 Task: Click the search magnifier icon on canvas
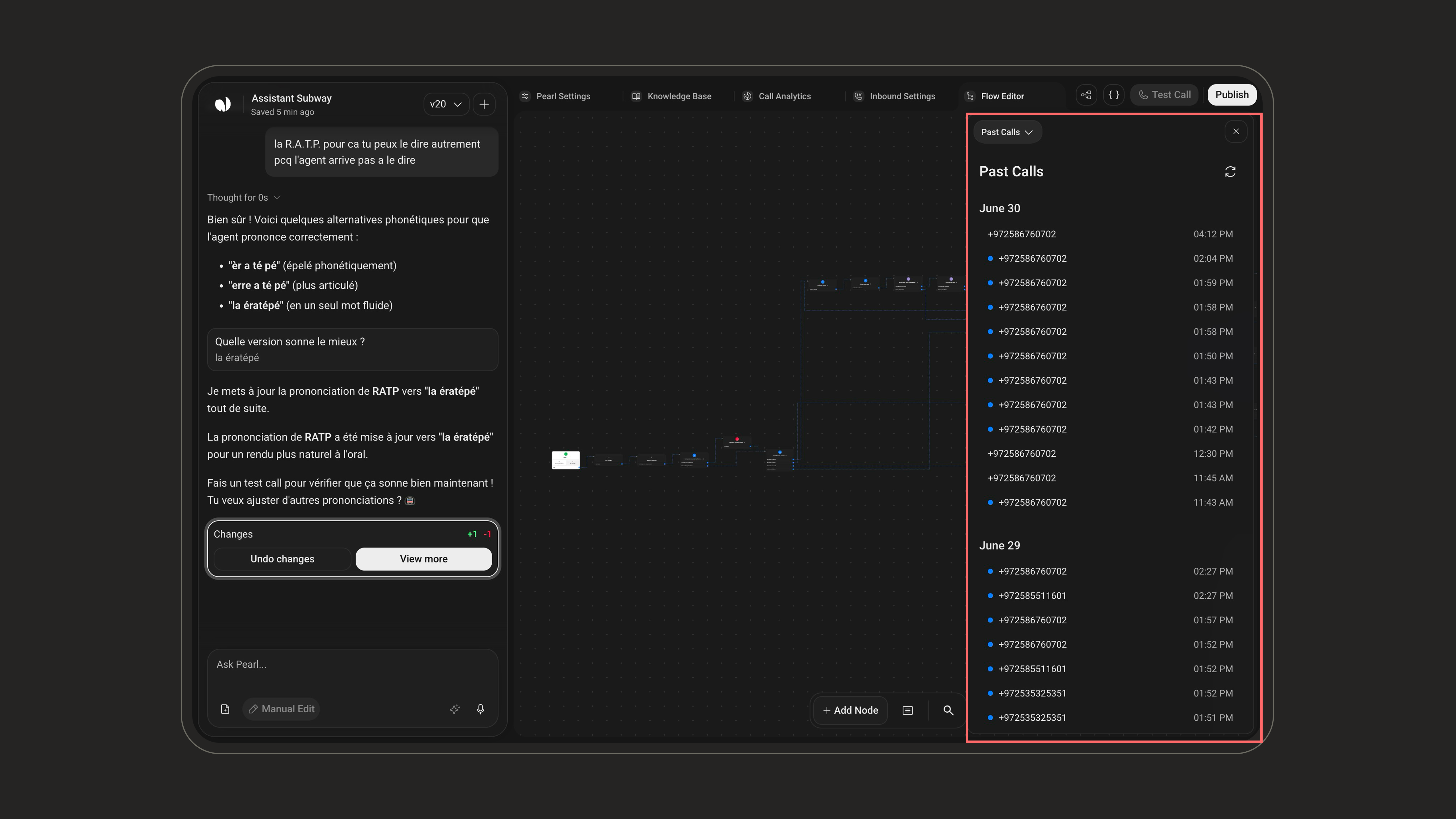pyautogui.click(x=948, y=710)
